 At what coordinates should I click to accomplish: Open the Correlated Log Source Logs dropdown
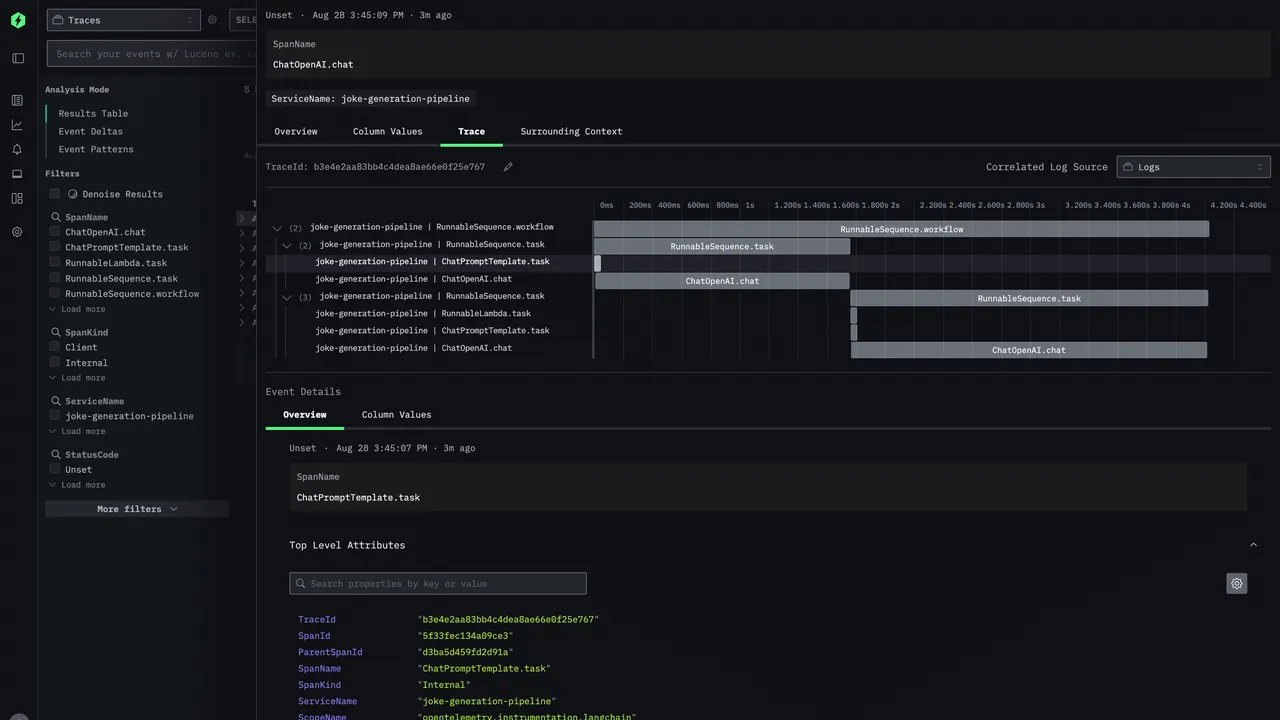pos(1193,167)
